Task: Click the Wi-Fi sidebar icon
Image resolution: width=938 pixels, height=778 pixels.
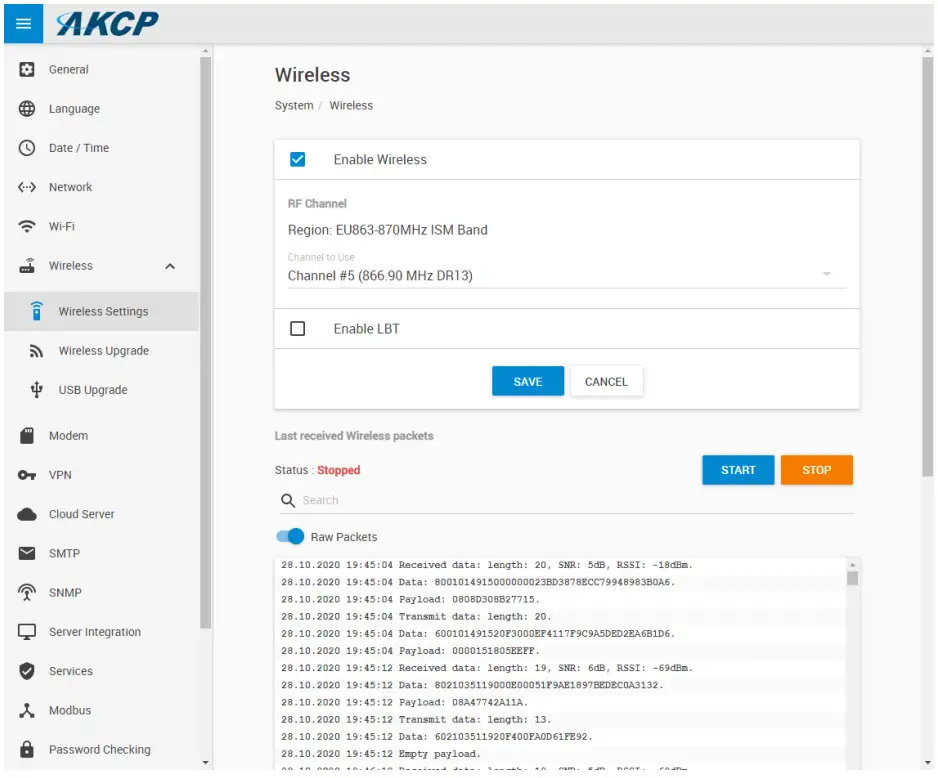Action: [x=29, y=226]
